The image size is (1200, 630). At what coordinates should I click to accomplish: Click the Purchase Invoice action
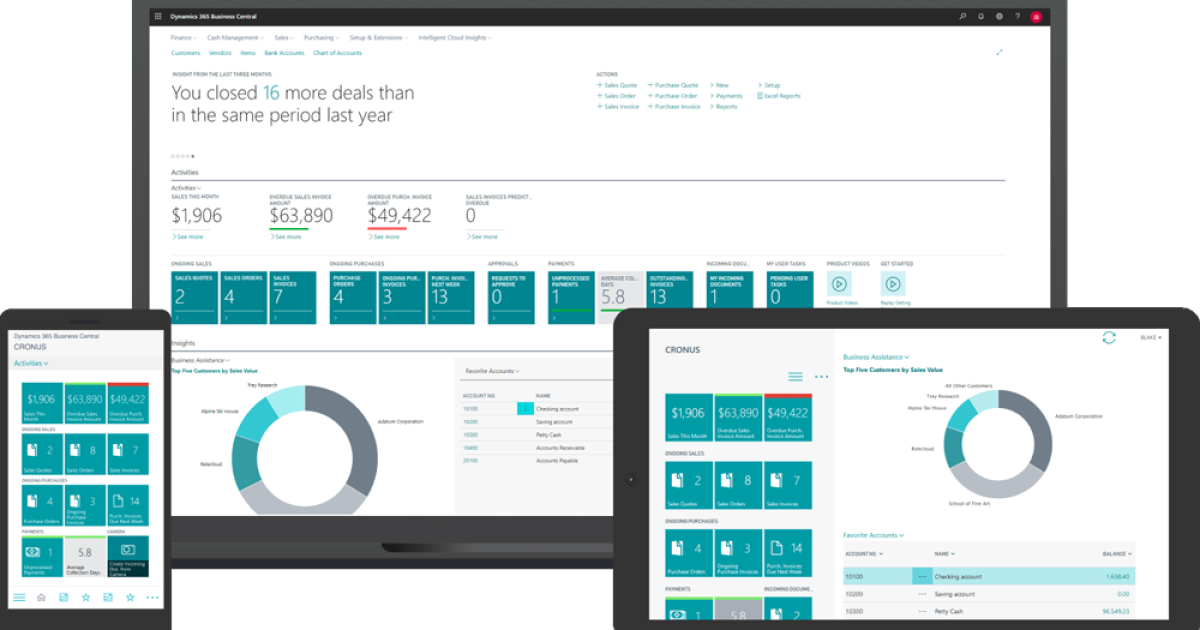point(674,106)
